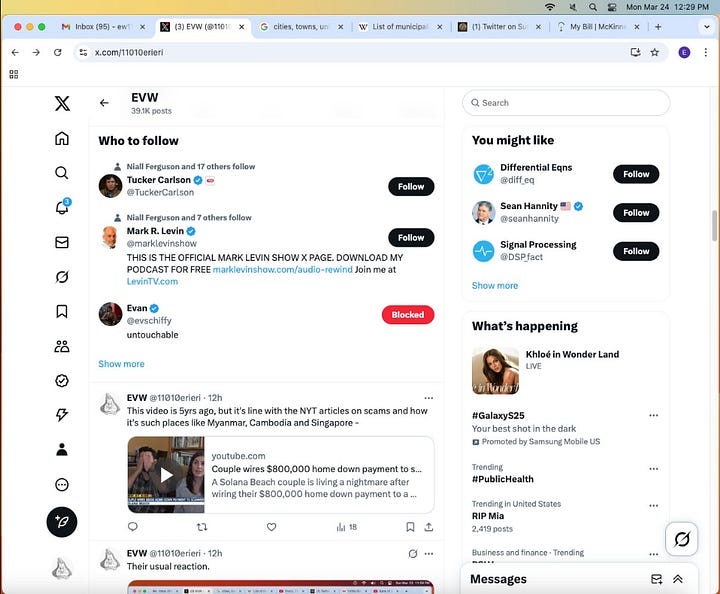
Task: Repost the NYT scams post
Action: [202, 527]
